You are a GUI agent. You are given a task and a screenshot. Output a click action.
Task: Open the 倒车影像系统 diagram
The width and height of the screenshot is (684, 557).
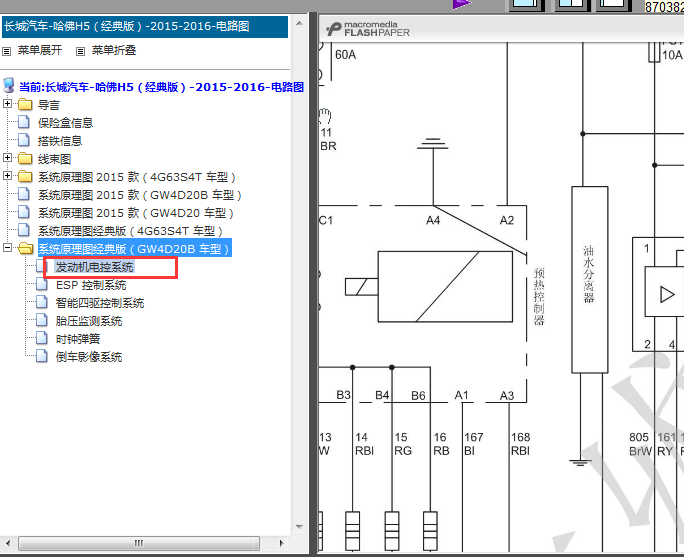pyautogui.click(x=89, y=357)
